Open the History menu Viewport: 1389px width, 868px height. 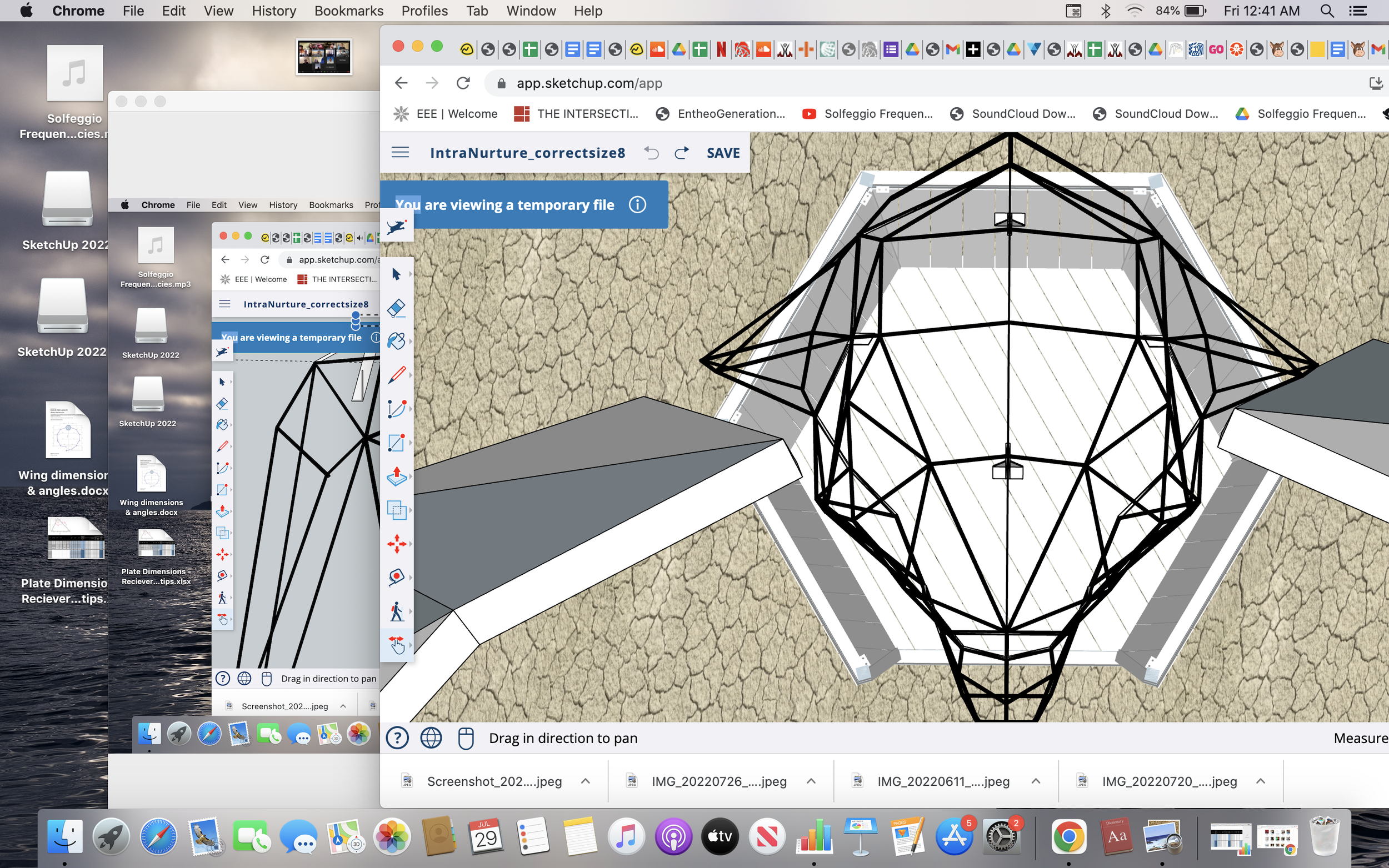274,11
